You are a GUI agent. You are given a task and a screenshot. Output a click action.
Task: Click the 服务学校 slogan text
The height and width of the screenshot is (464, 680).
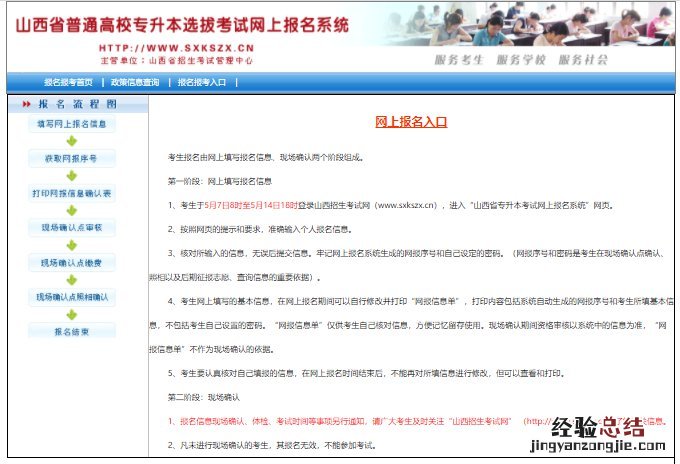tap(521, 60)
